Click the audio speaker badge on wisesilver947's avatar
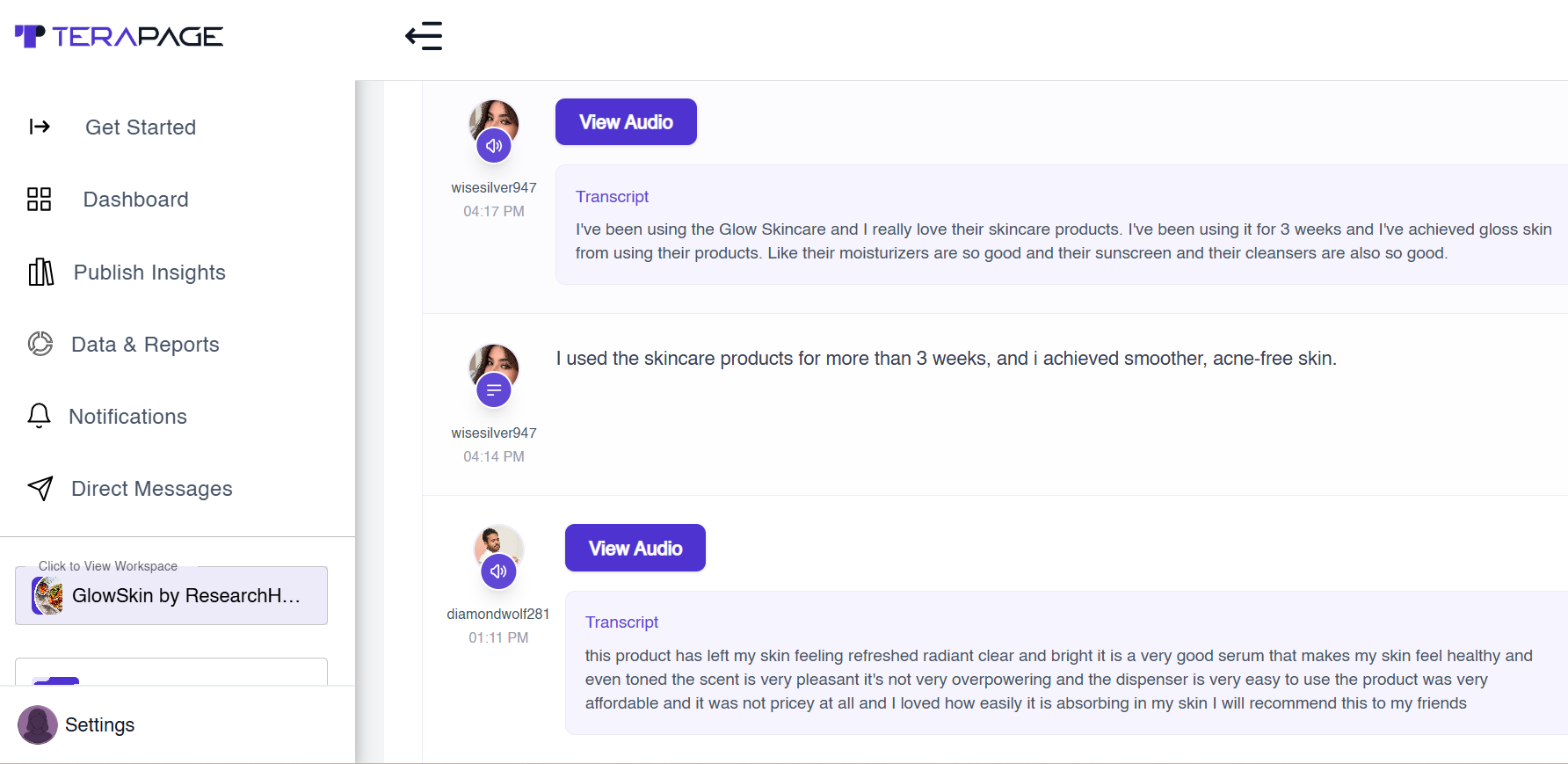The width and height of the screenshot is (1568, 764). point(494,146)
